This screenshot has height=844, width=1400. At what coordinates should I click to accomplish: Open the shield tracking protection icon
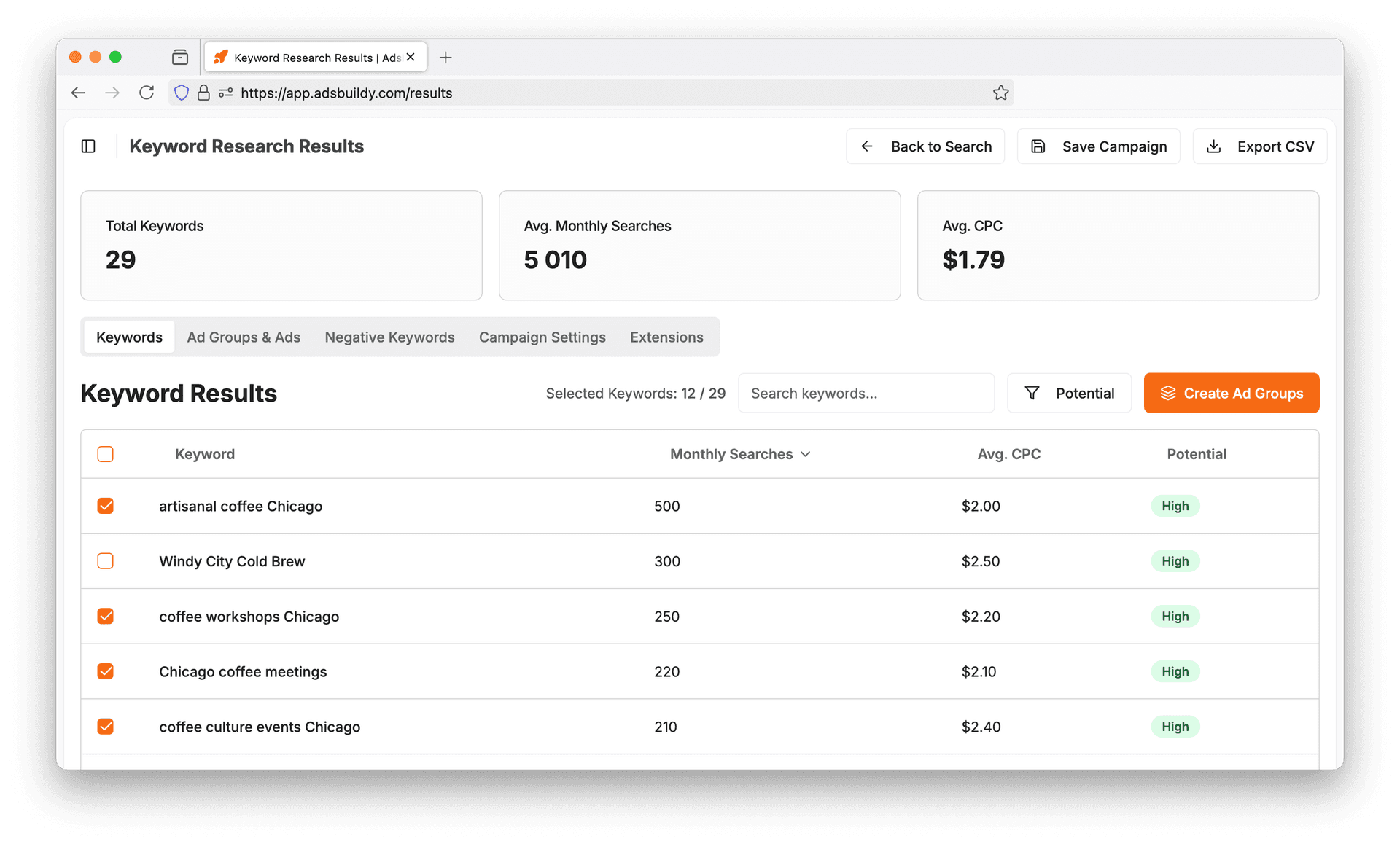(x=182, y=93)
